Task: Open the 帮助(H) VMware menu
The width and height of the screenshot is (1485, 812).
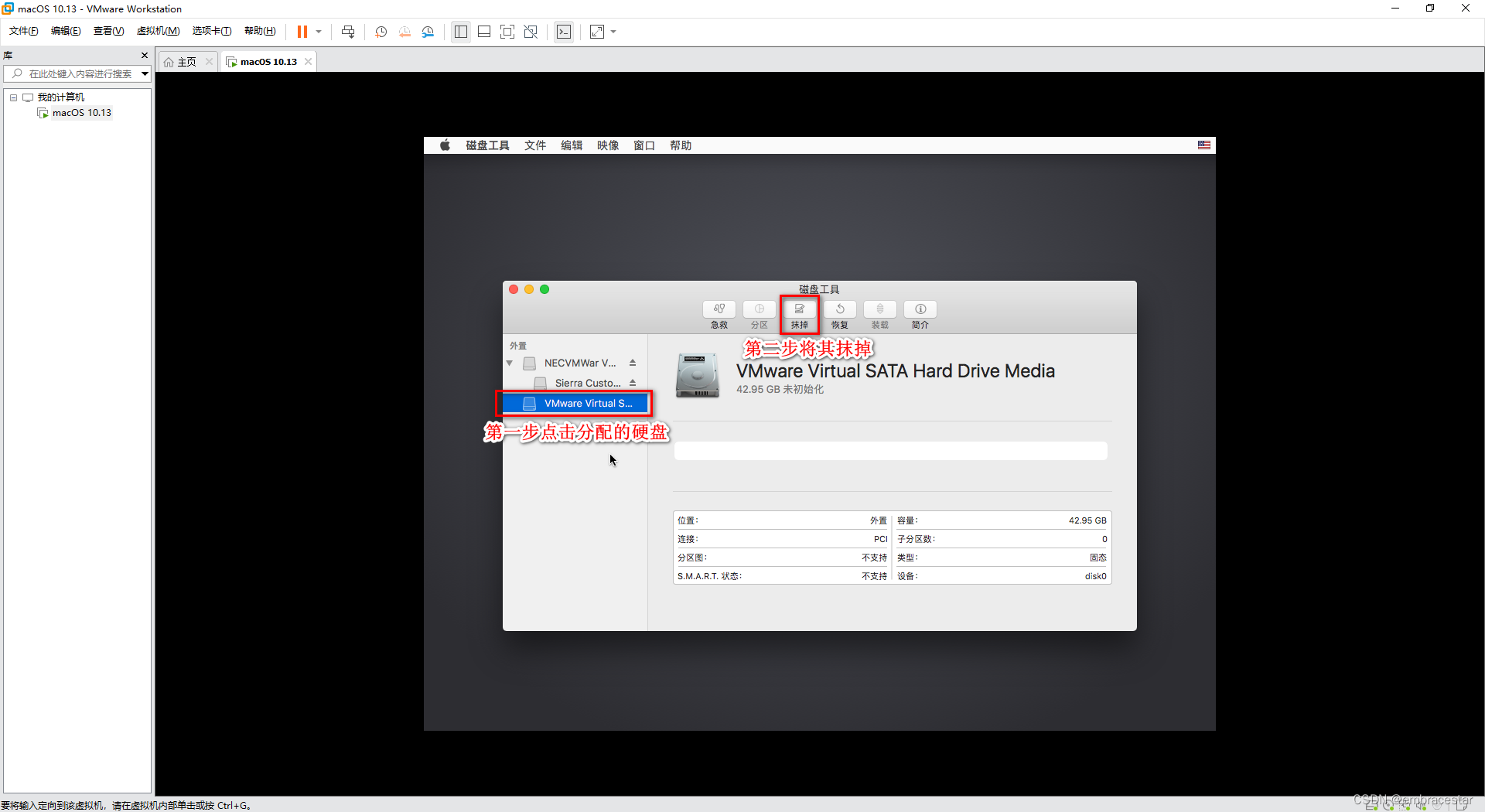Action: point(260,31)
